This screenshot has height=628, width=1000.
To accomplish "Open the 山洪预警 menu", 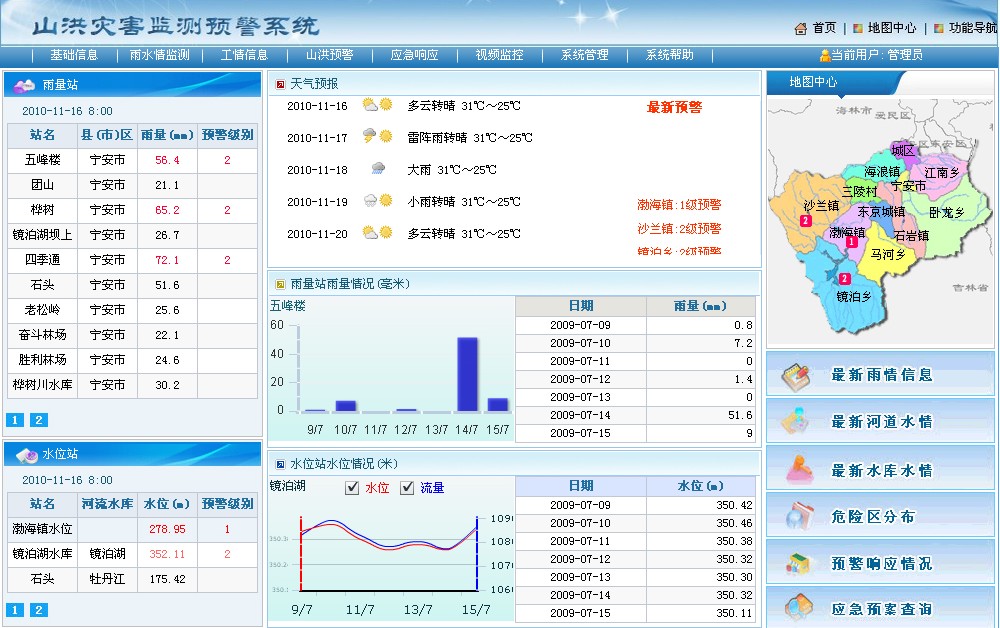I will (x=329, y=55).
